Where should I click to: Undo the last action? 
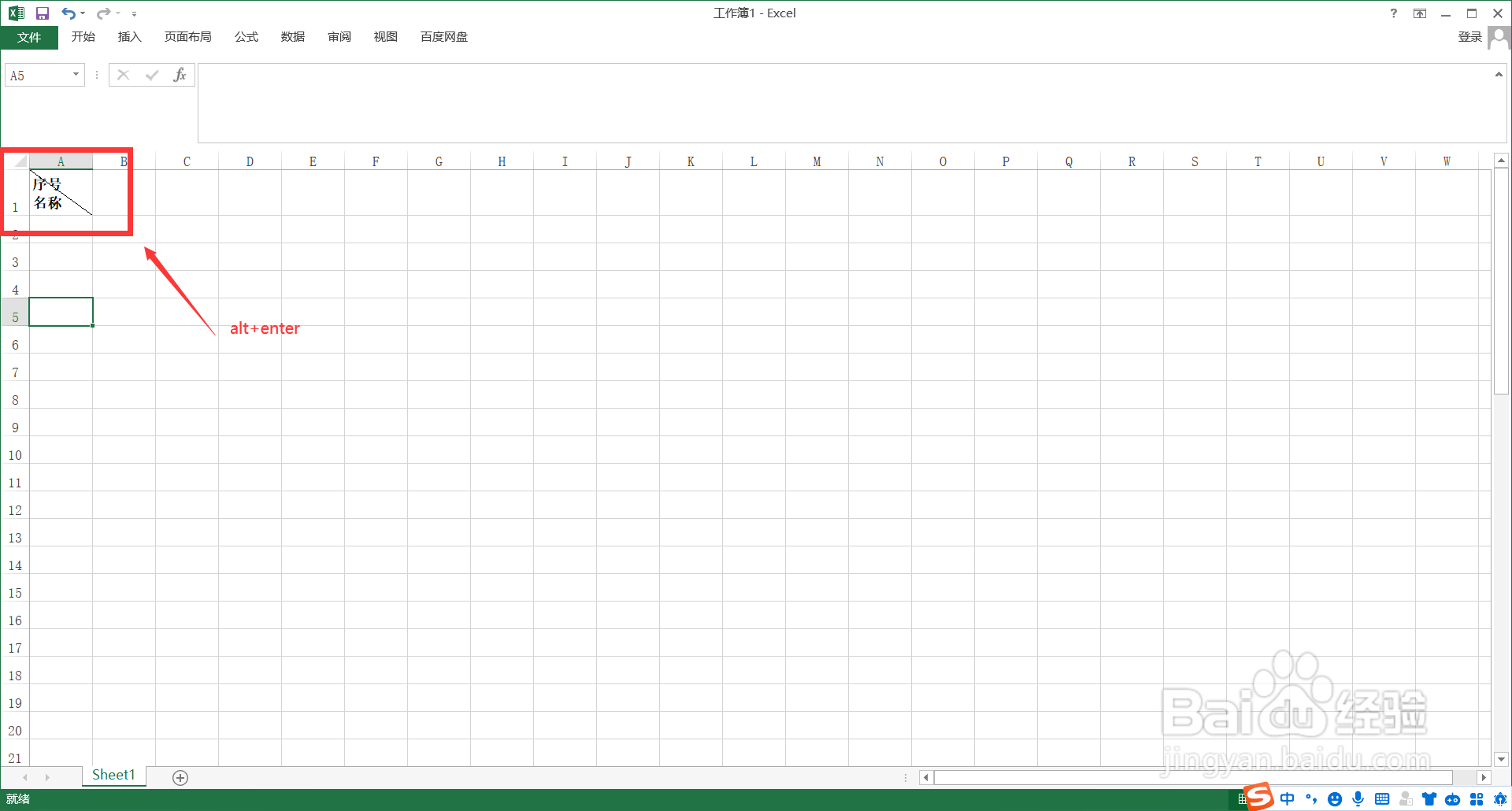[x=69, y=13]
